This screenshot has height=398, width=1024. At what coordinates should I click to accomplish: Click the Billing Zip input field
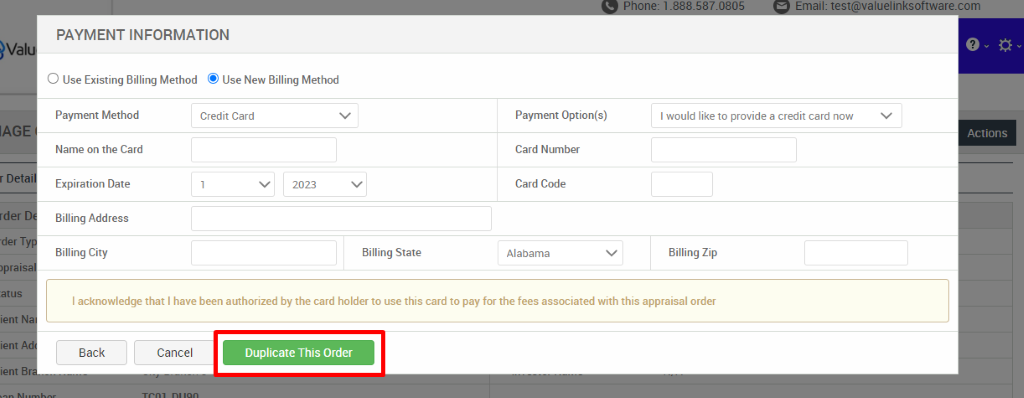click(856, 253)
